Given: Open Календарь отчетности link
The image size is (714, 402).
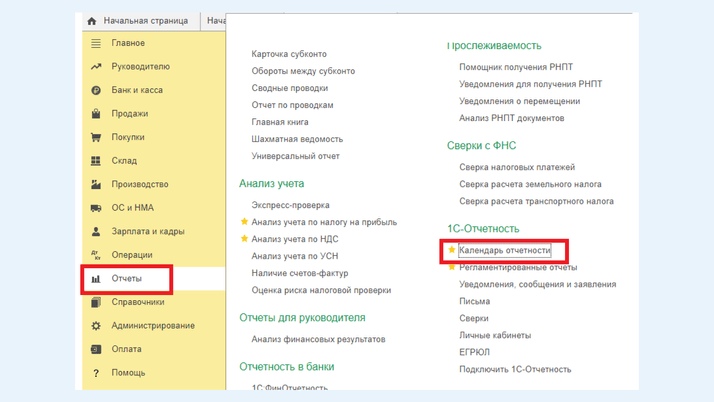Looking at the screenshot, I should pos(505,250).
